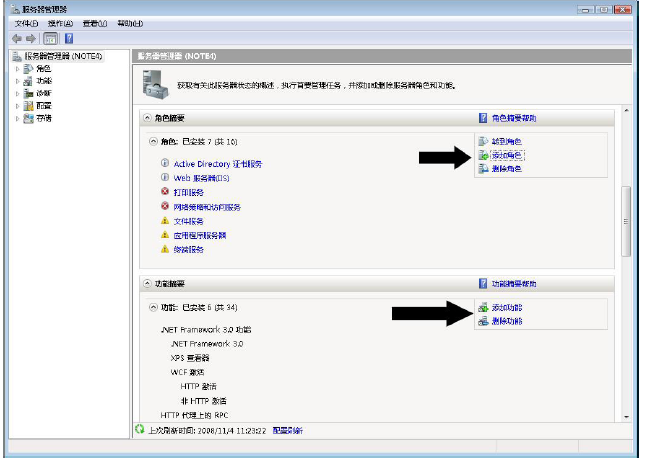This screenshot has width=653, height=468.
Task: Click the XPS 查看器 feature entry
Action: point(189,358)
